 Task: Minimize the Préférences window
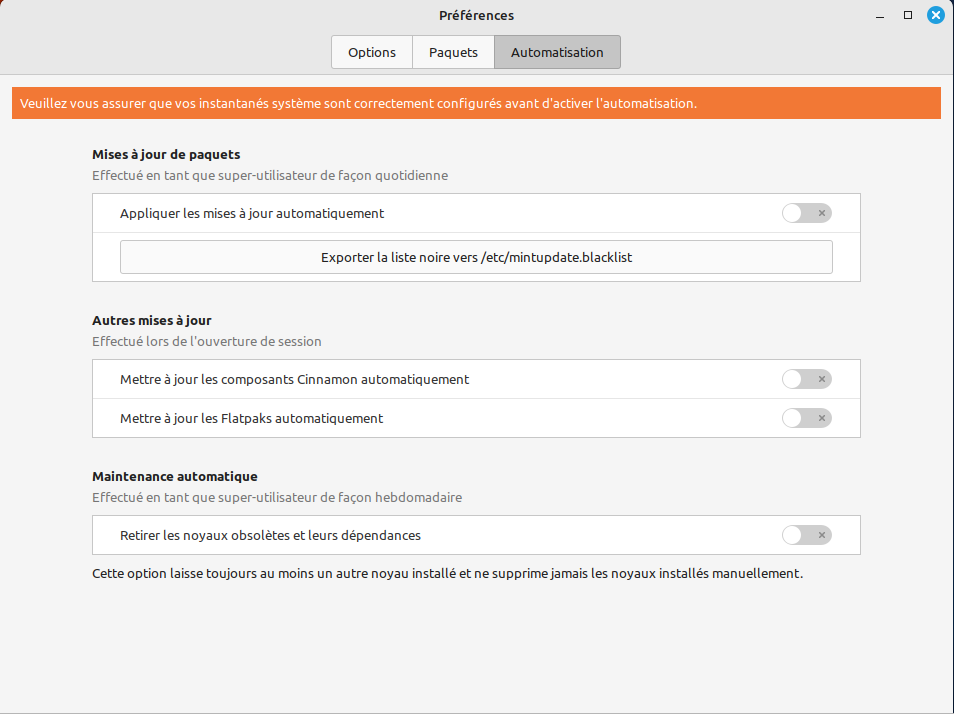(880, 15)
